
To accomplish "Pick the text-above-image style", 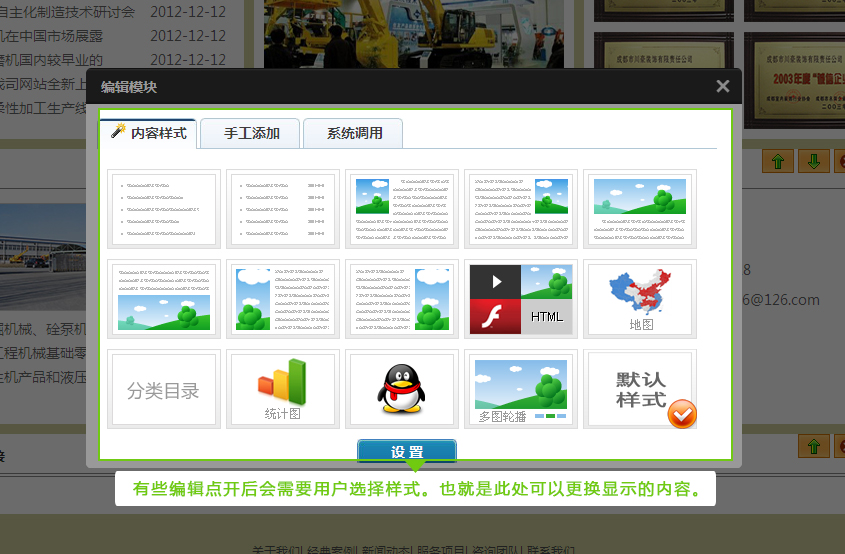I will coord(164,299).
